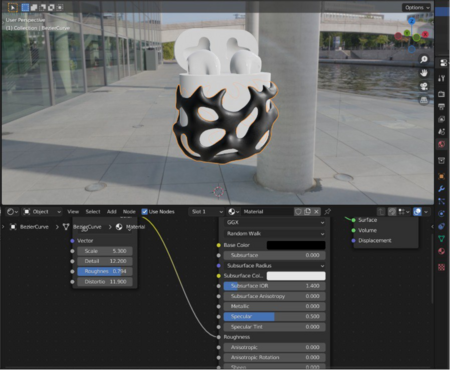The width and height of the screenshot is (450, 370).
Task: Click the zoom view magnifier button
Action: click(424, 59)
